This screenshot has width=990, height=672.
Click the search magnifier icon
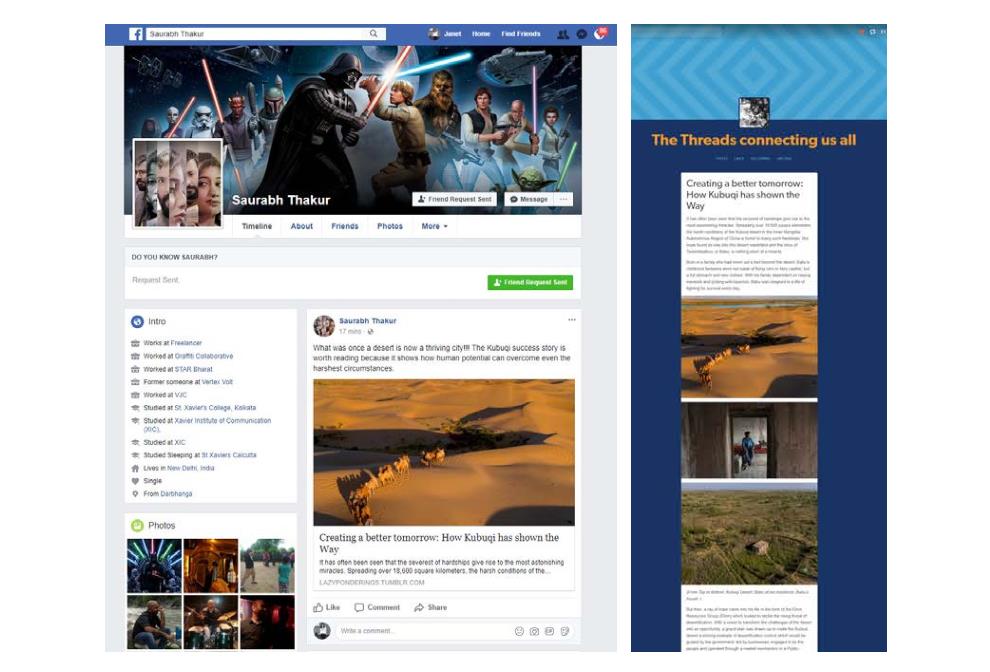[373, 33]
